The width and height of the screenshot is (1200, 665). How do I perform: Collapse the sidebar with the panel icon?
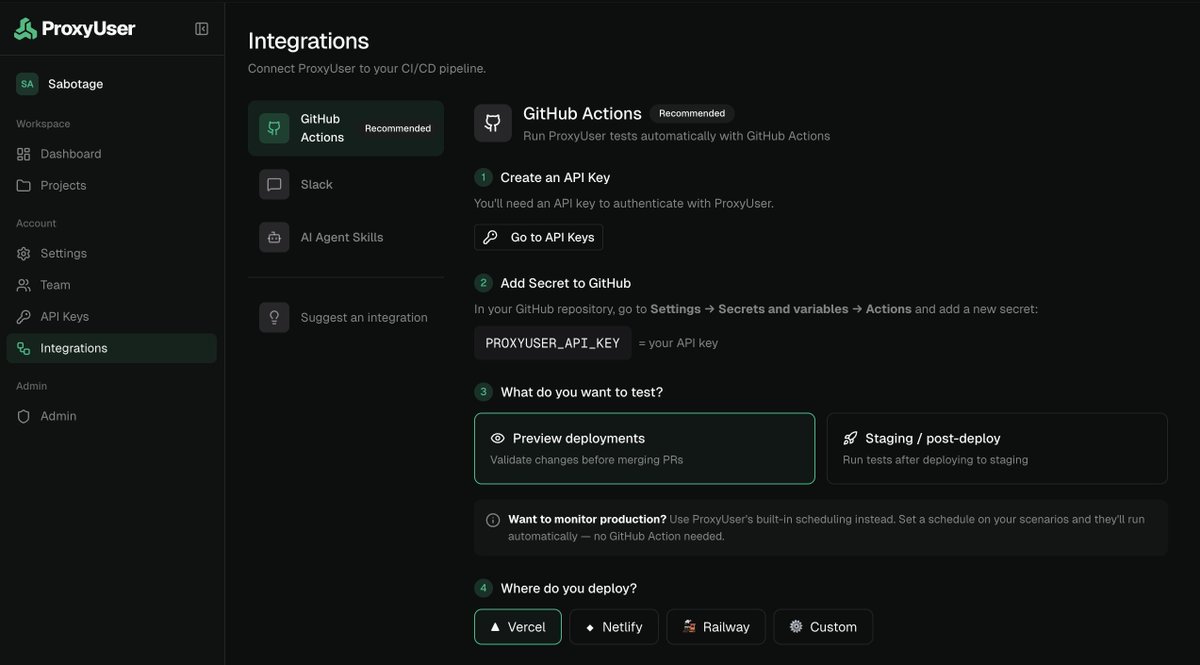point(201,29)
